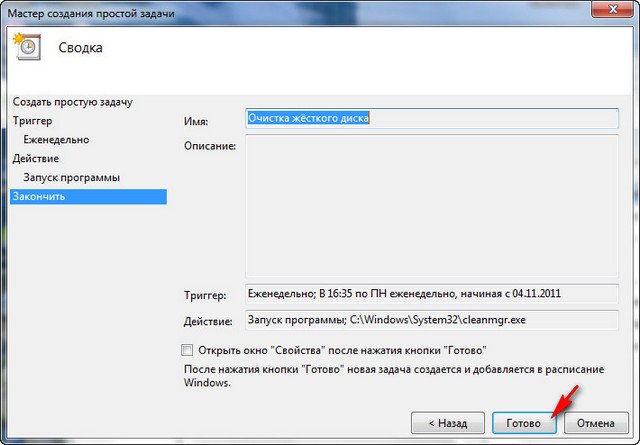Viewport: 640px width, 445px height.
Task: Click the Триггер: label beside the summary field
Action: [x=205, y=295]
